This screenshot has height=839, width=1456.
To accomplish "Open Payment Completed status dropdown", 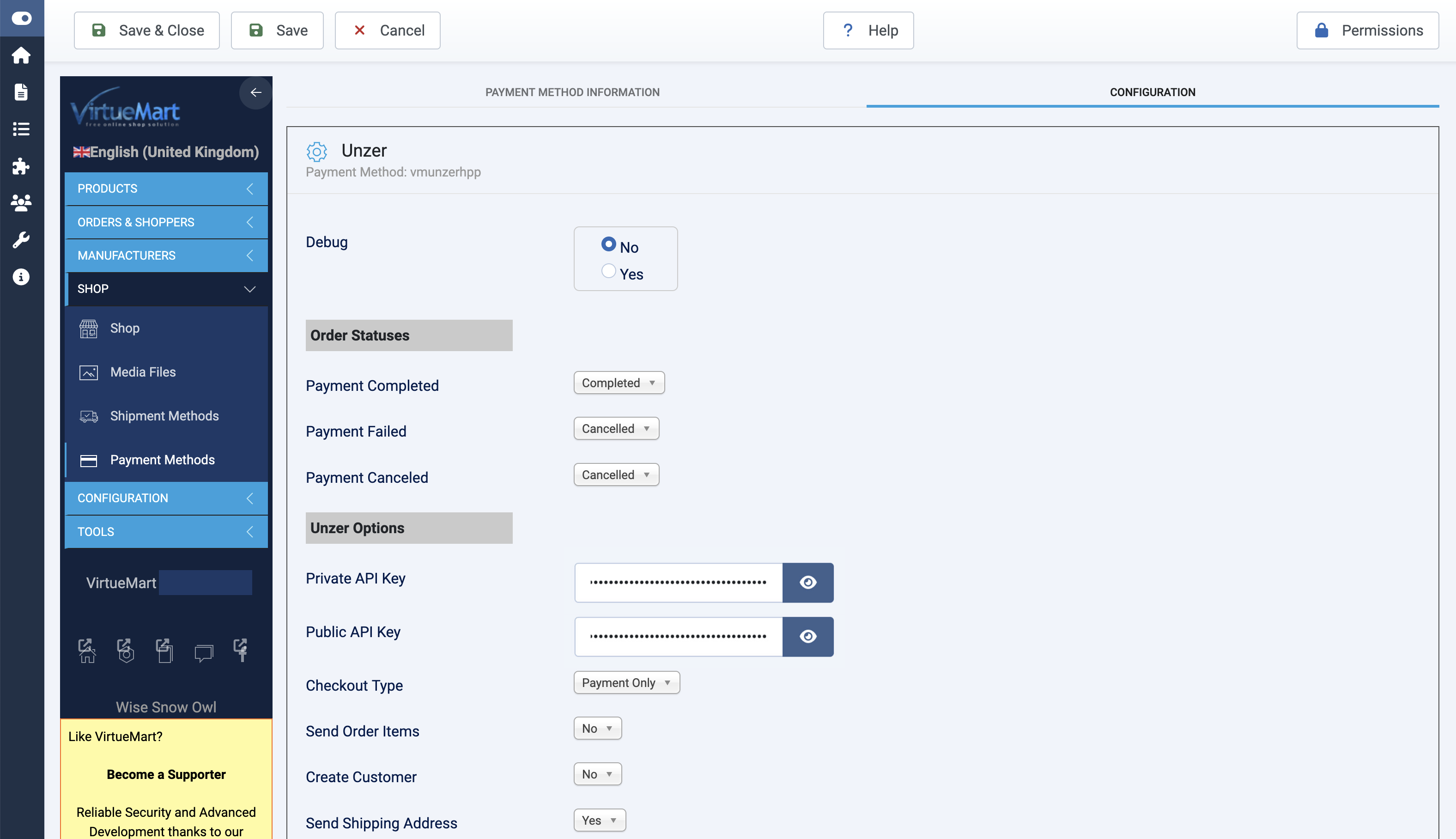I will [x=619, y=383].
